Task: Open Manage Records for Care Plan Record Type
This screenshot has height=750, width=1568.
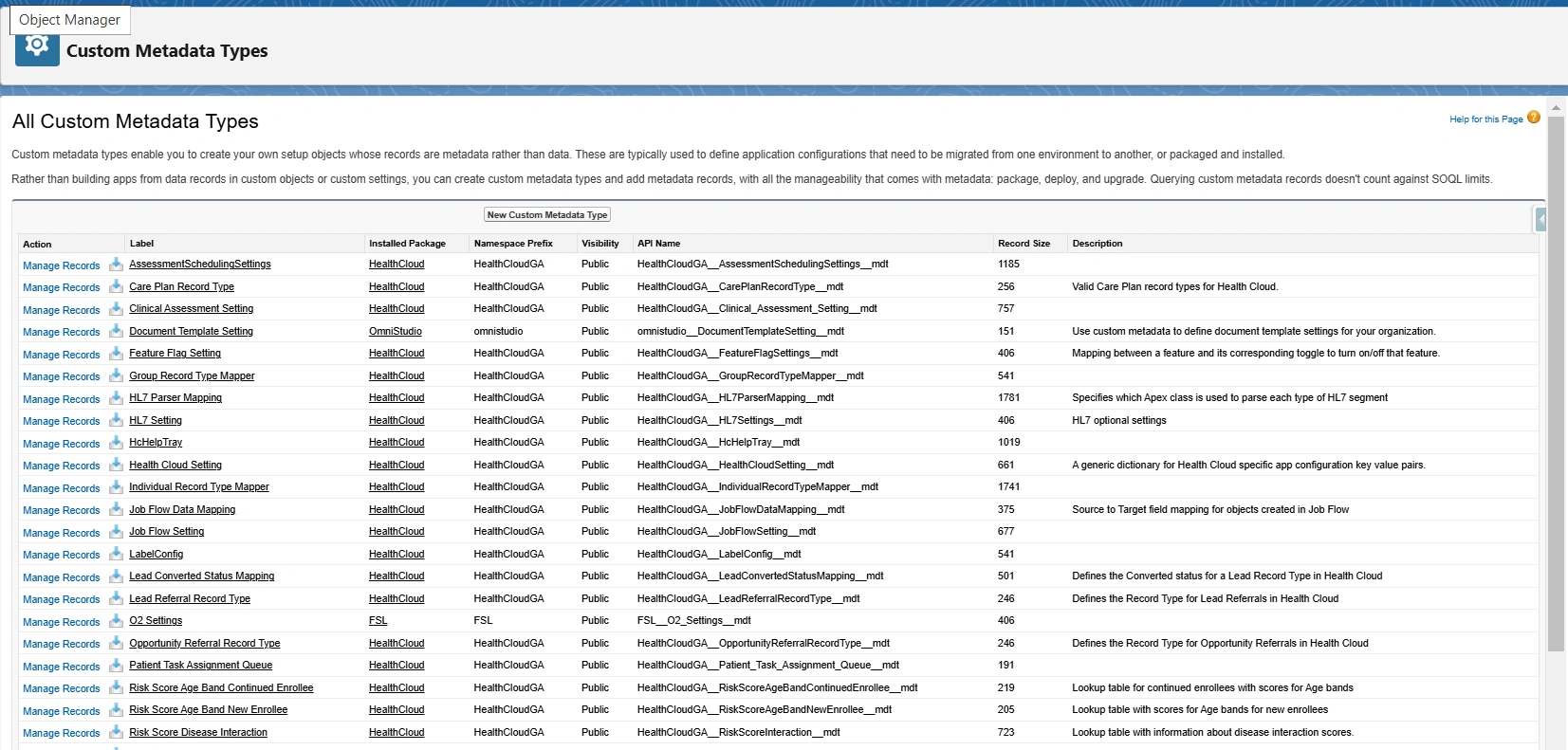Action: [62, 287]
